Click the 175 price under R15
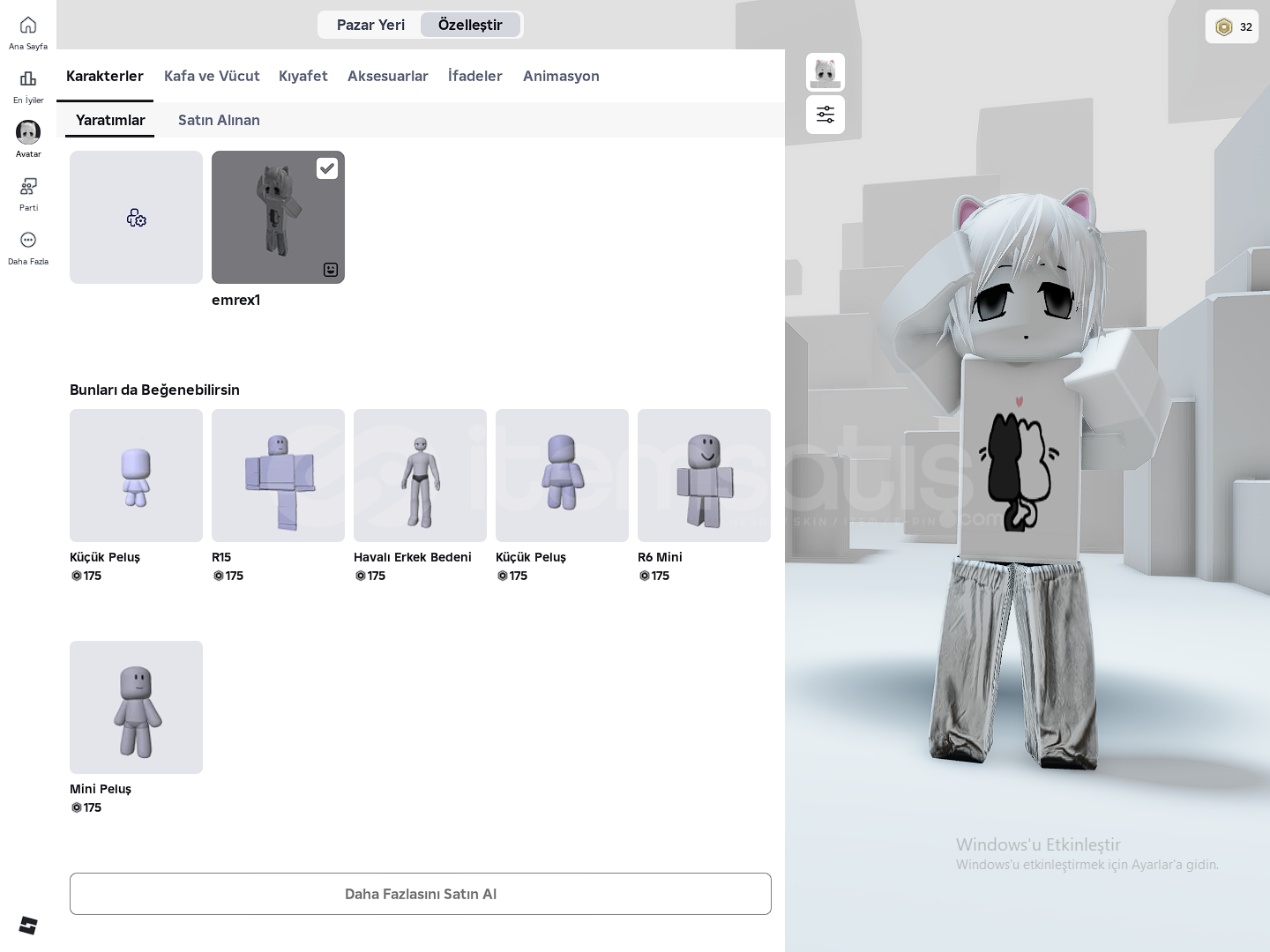 click(x=228, y=576)
